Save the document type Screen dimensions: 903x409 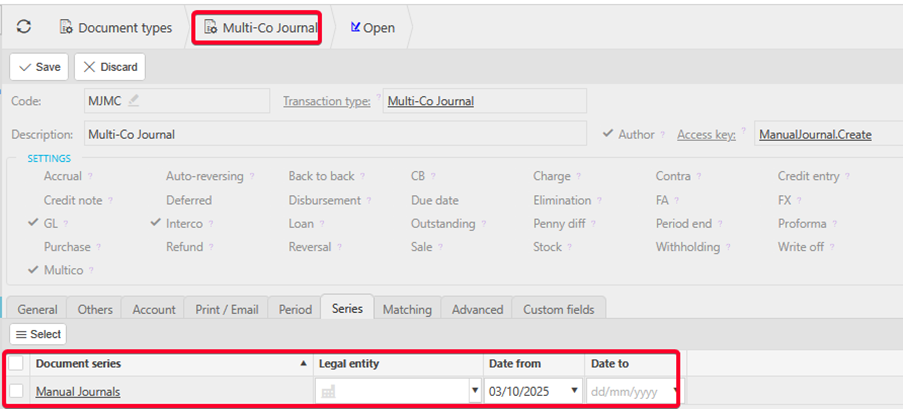coord(39,67)
